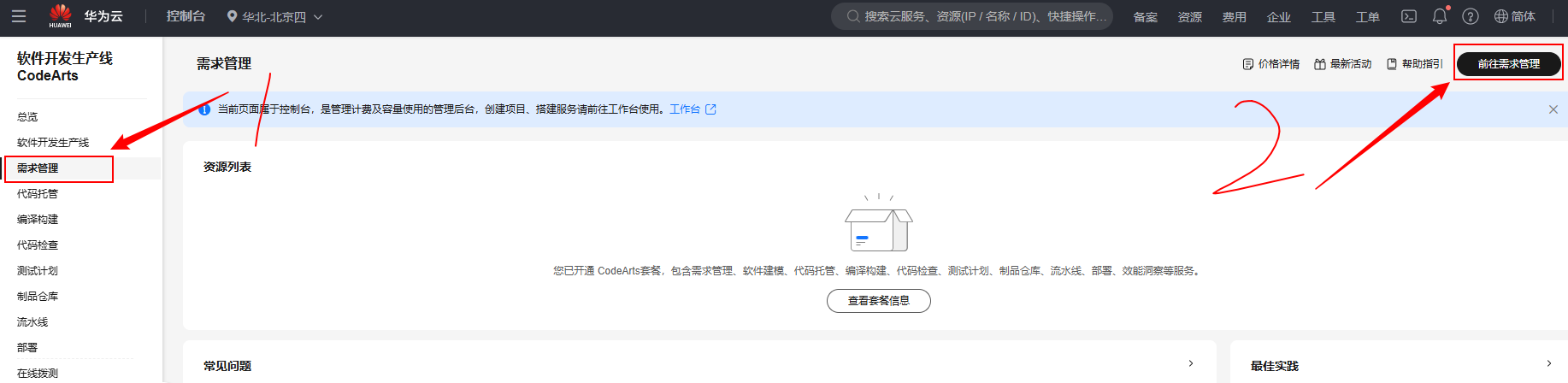The width and height of the screenshot is (1568, 383).
Task: Open the 费用 top menu
Action: (x=1234, y=17)
